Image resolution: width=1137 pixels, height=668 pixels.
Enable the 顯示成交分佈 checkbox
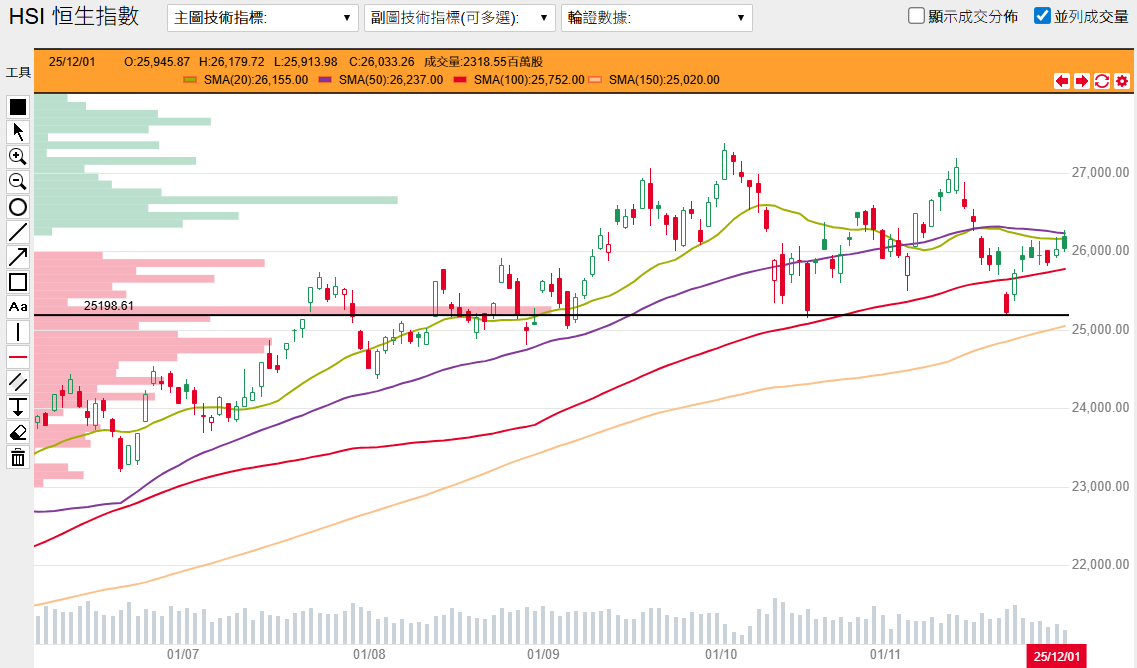coord(915,16)
